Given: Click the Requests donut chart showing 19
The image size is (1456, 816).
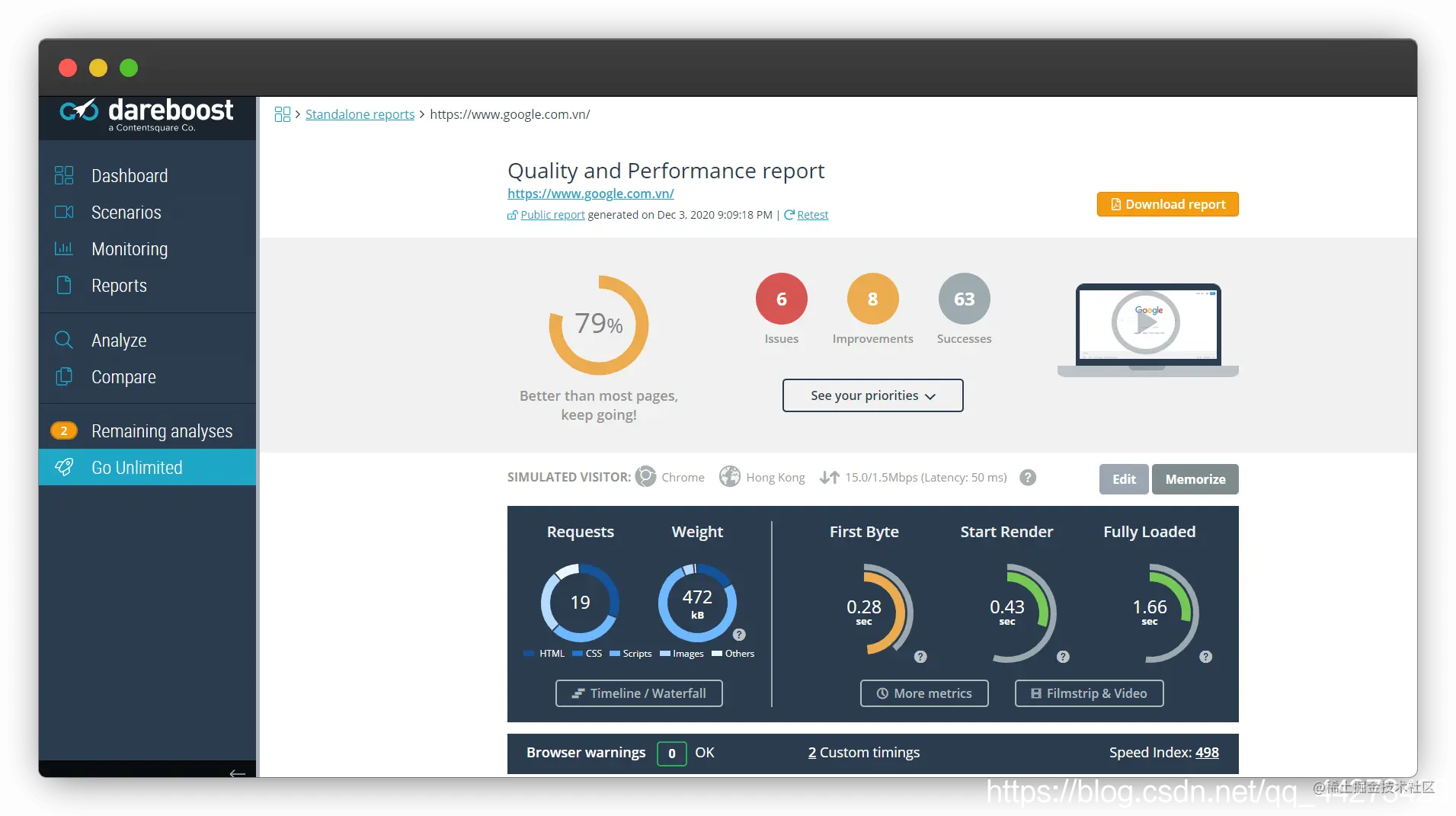Looking at the screenshot, I should click(581, 603).
